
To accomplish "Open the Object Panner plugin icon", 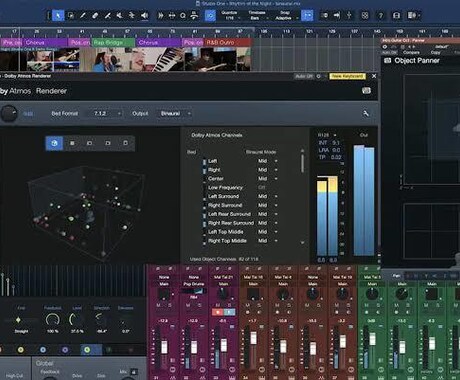I will (388, 61).
